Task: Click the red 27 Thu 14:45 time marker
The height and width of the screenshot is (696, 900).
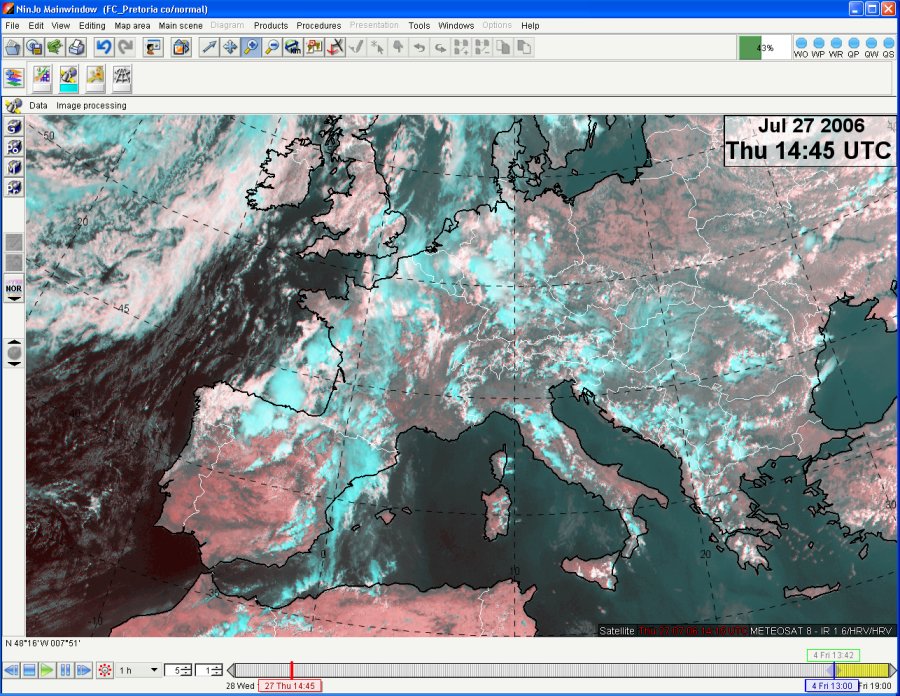Action: (289, 686)
